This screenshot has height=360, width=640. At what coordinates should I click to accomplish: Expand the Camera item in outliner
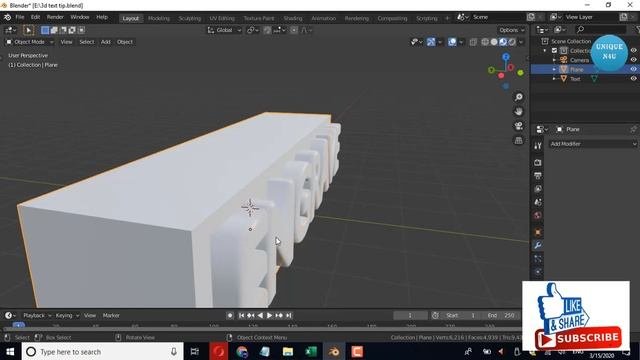554,60
